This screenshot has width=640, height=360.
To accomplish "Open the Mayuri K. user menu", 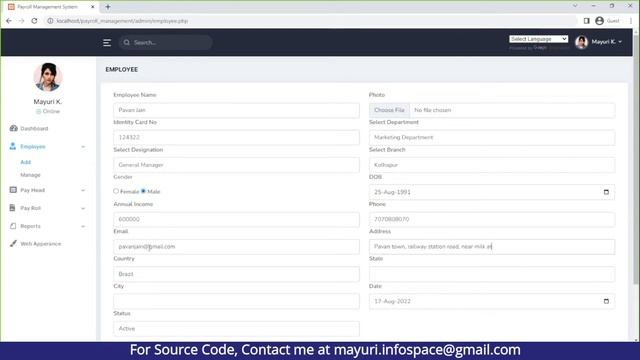I will (606, 42).
